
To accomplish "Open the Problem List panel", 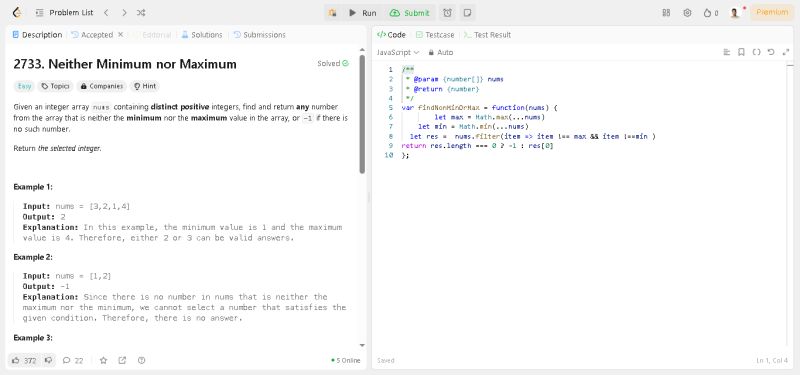I will (x=64, y=13).
